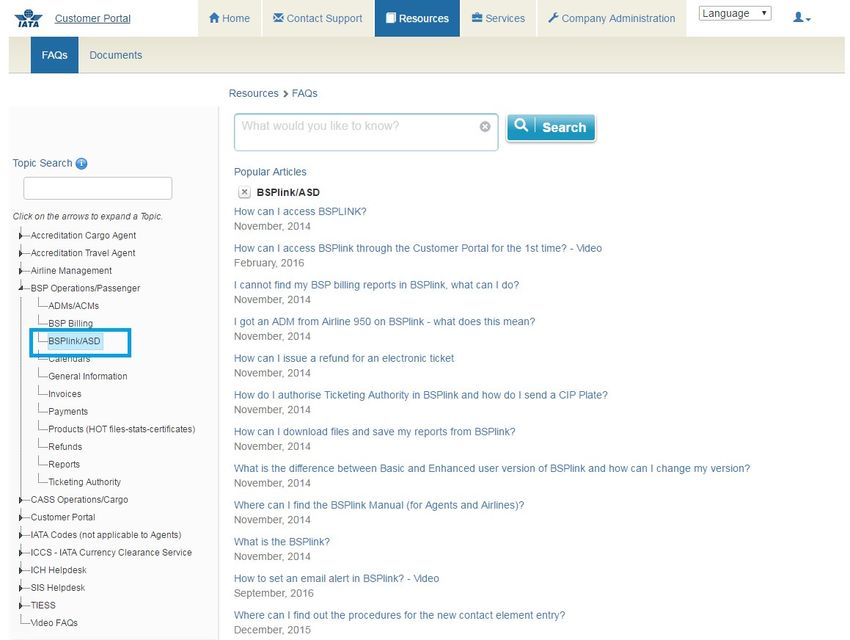Click the Topic Search info icon

[x=81, y=164]
